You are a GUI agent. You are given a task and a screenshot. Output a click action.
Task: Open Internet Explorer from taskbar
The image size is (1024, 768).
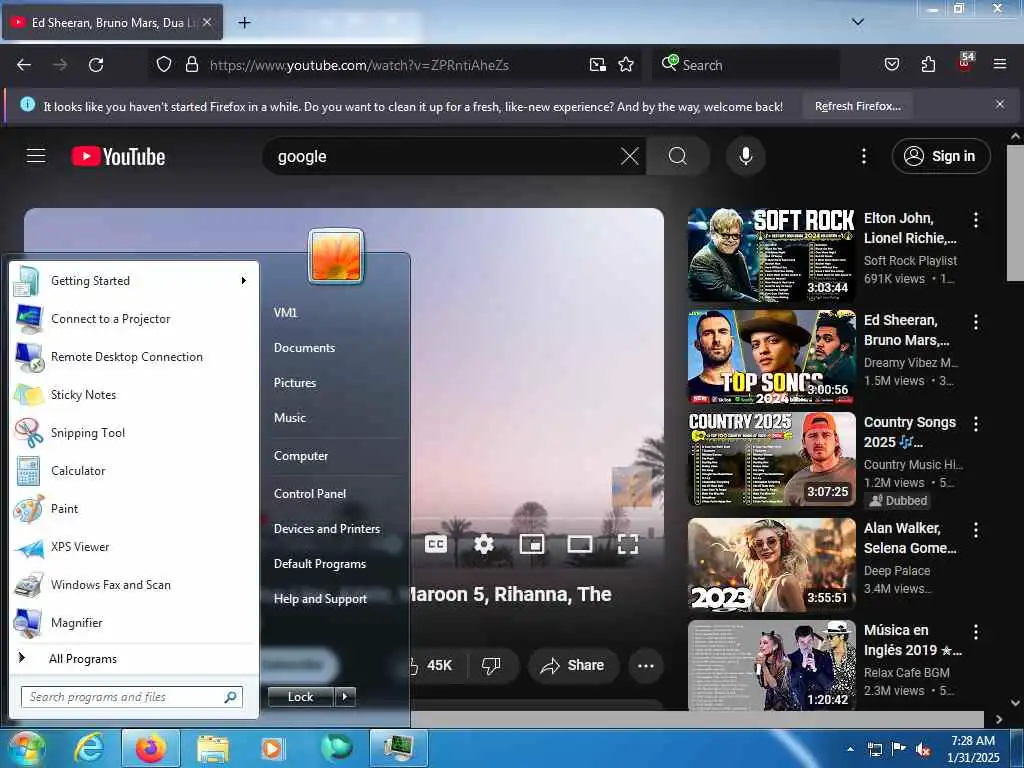tap(89, 748)
